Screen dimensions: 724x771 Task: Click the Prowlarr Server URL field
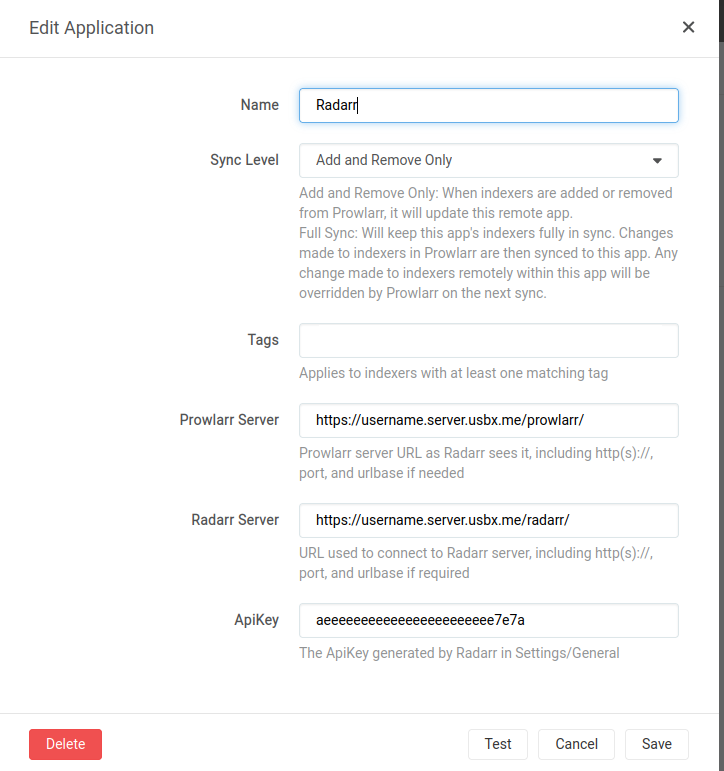(x=488, y=420)
